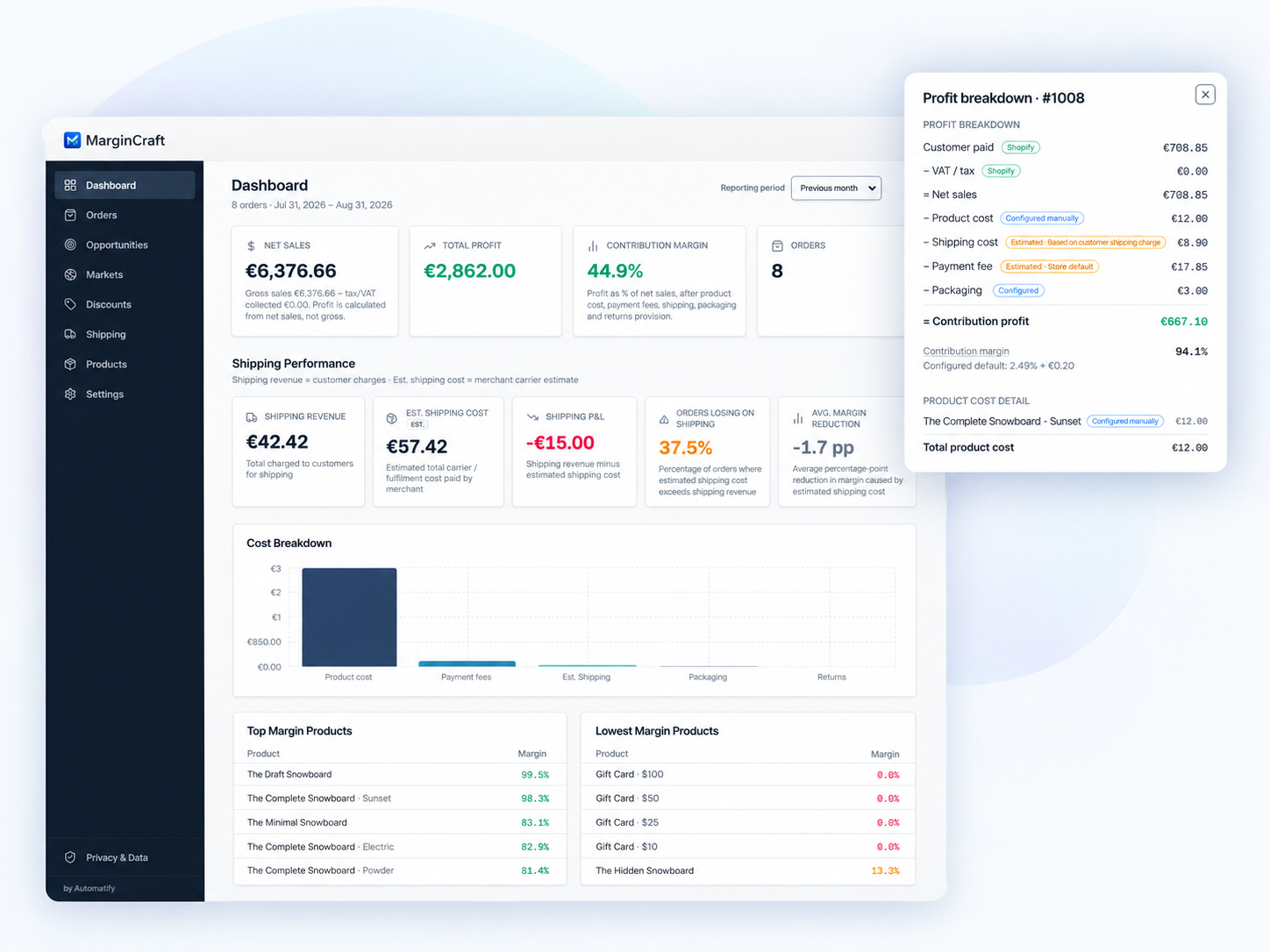The width and height of the screenshot is (1270, 952).
Task: Click the dollar icon on Net Sales card
Action: tap(251, 245)
